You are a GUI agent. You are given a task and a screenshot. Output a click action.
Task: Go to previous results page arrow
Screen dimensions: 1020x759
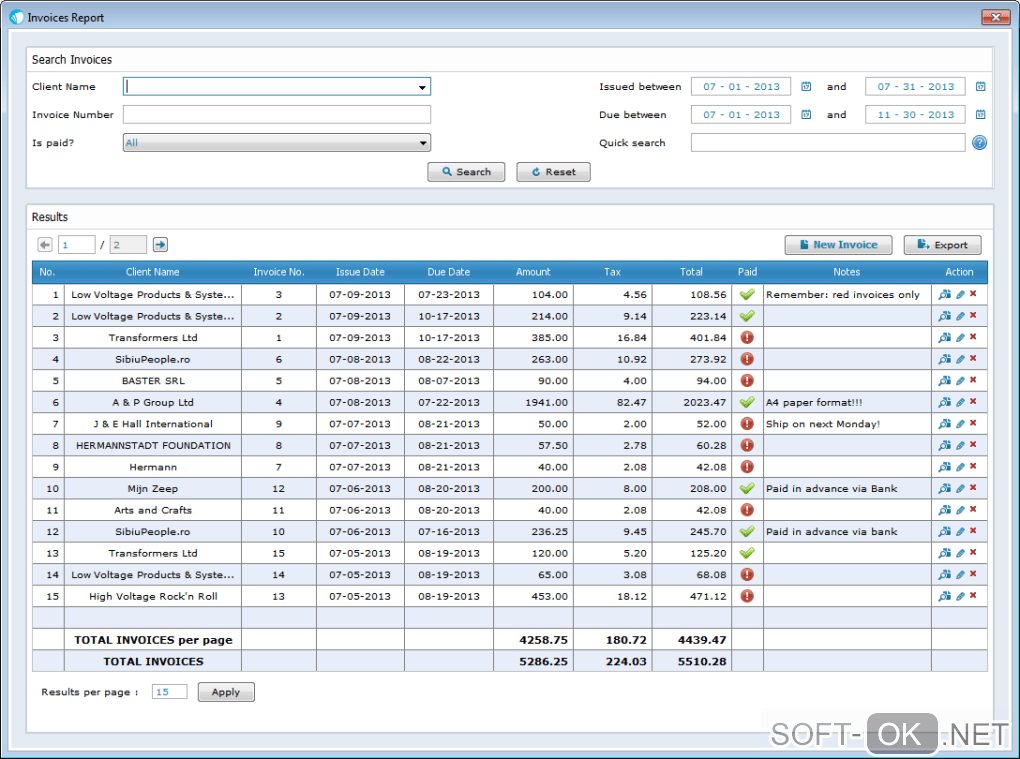pyautogui.click(x=45, y=245)
